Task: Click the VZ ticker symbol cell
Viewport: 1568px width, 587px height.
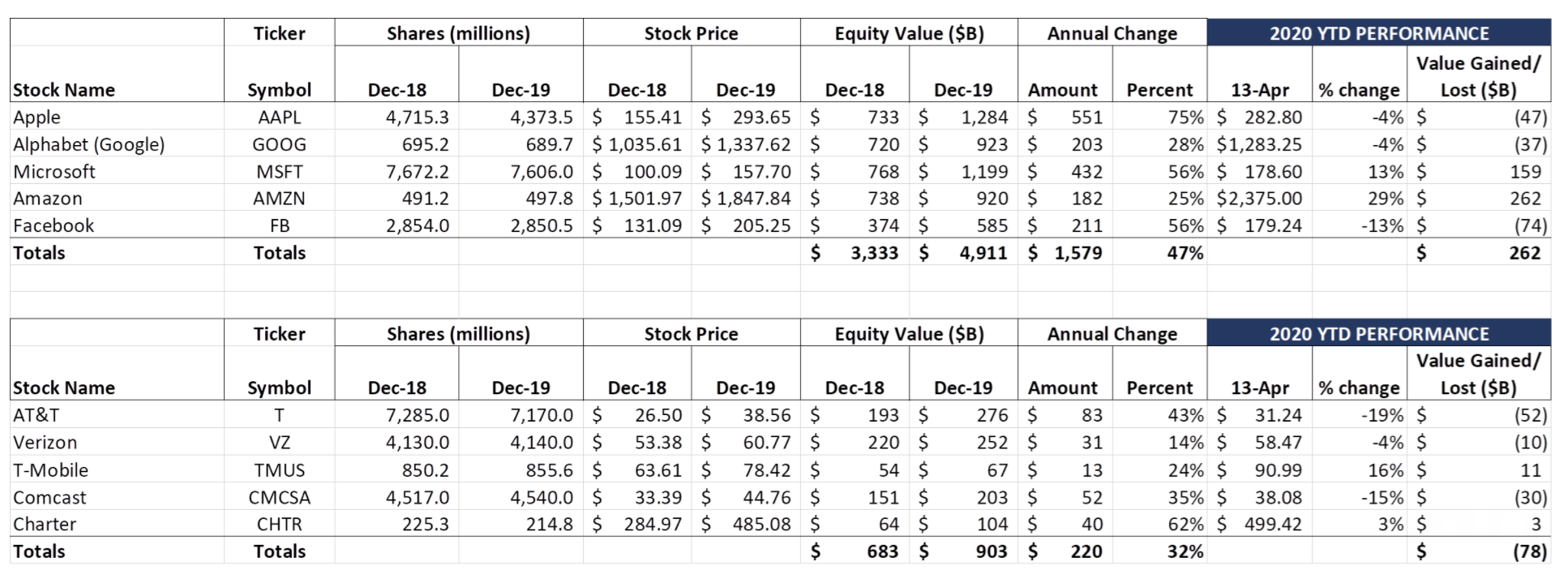Action: pos(279,443)
